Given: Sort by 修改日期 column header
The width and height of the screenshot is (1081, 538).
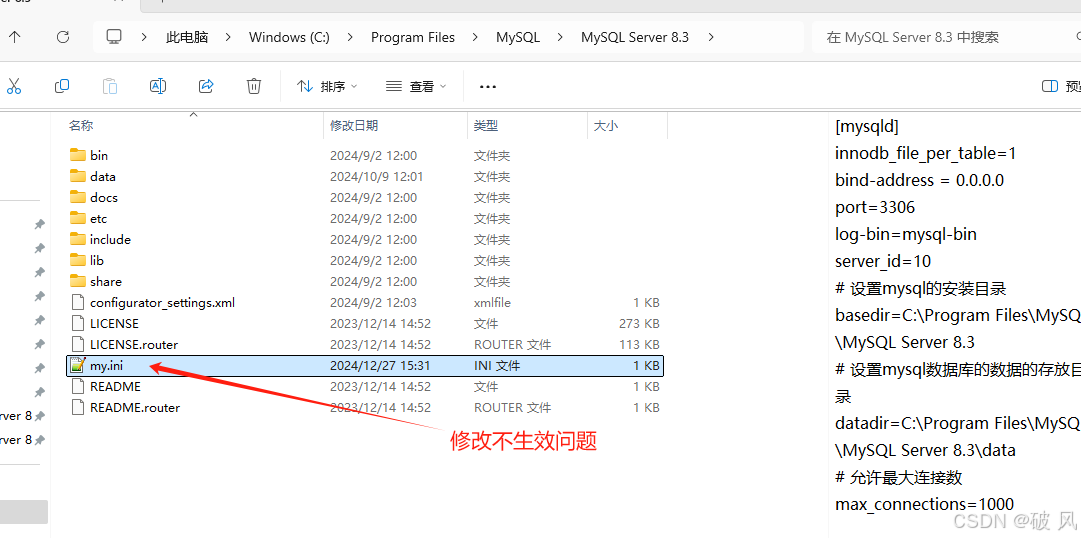Looking at the screenshot, I should [x=354, y=126].
